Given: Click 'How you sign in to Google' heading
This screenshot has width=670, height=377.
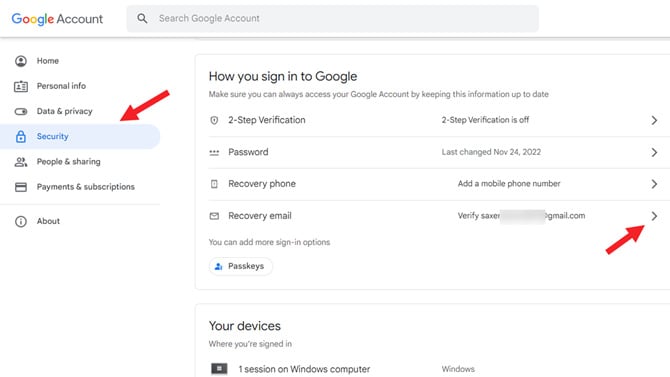Looking at the screenshot, I should (283, 76).
